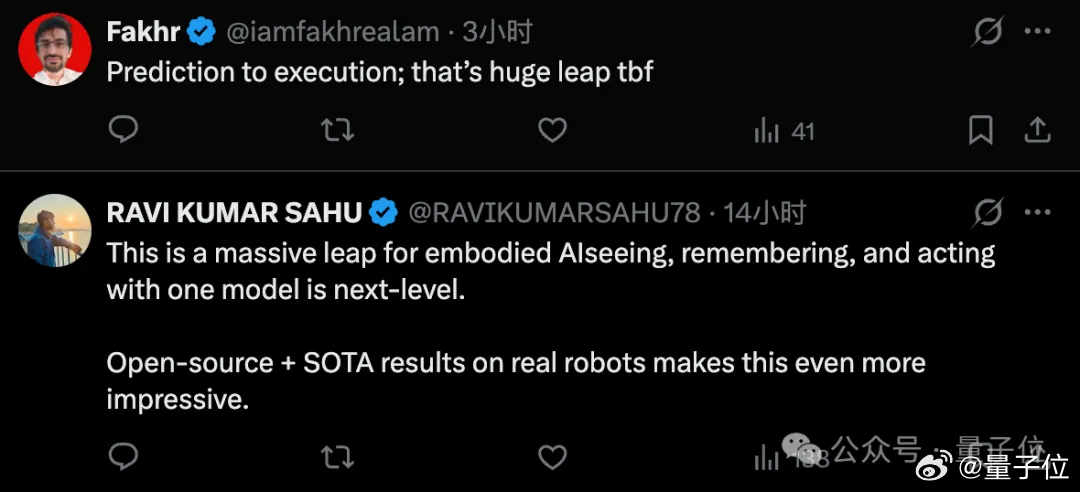Image resolution: width=1080 pixels, height=492 pixels.
Task: Open Grok icon on Fakhr's tweet
Action: point(988,33)
